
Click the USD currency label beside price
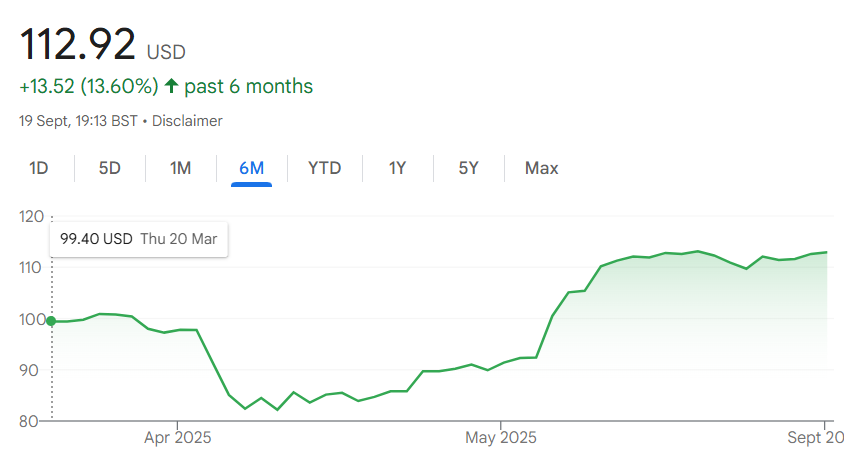[x=166, y=52]
